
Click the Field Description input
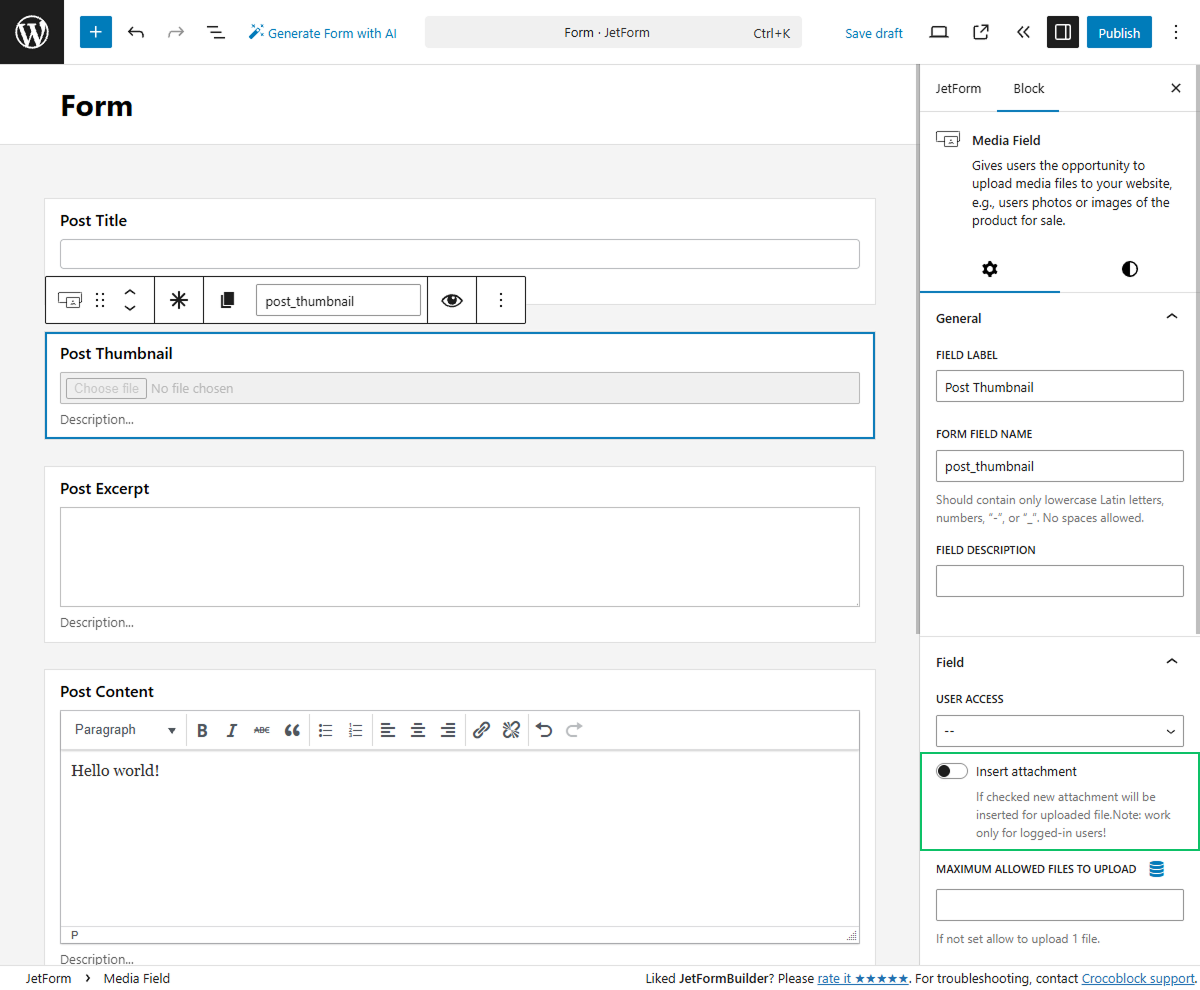[1060, 581]
